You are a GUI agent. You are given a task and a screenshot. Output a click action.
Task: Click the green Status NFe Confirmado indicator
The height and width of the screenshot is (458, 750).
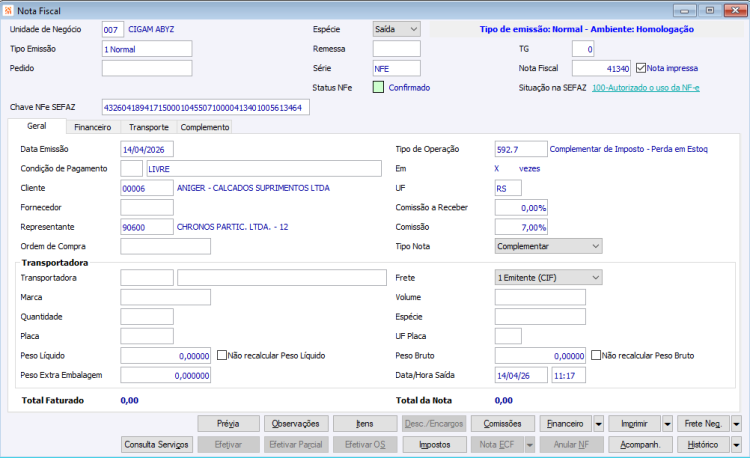tap(378, 87)
